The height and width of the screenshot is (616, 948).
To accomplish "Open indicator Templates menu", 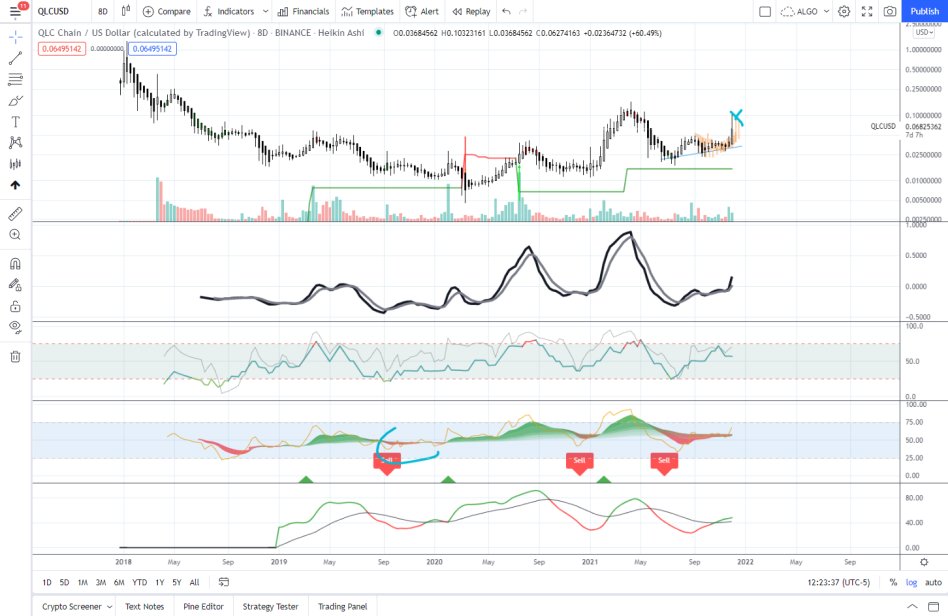I will pos(368,11).
